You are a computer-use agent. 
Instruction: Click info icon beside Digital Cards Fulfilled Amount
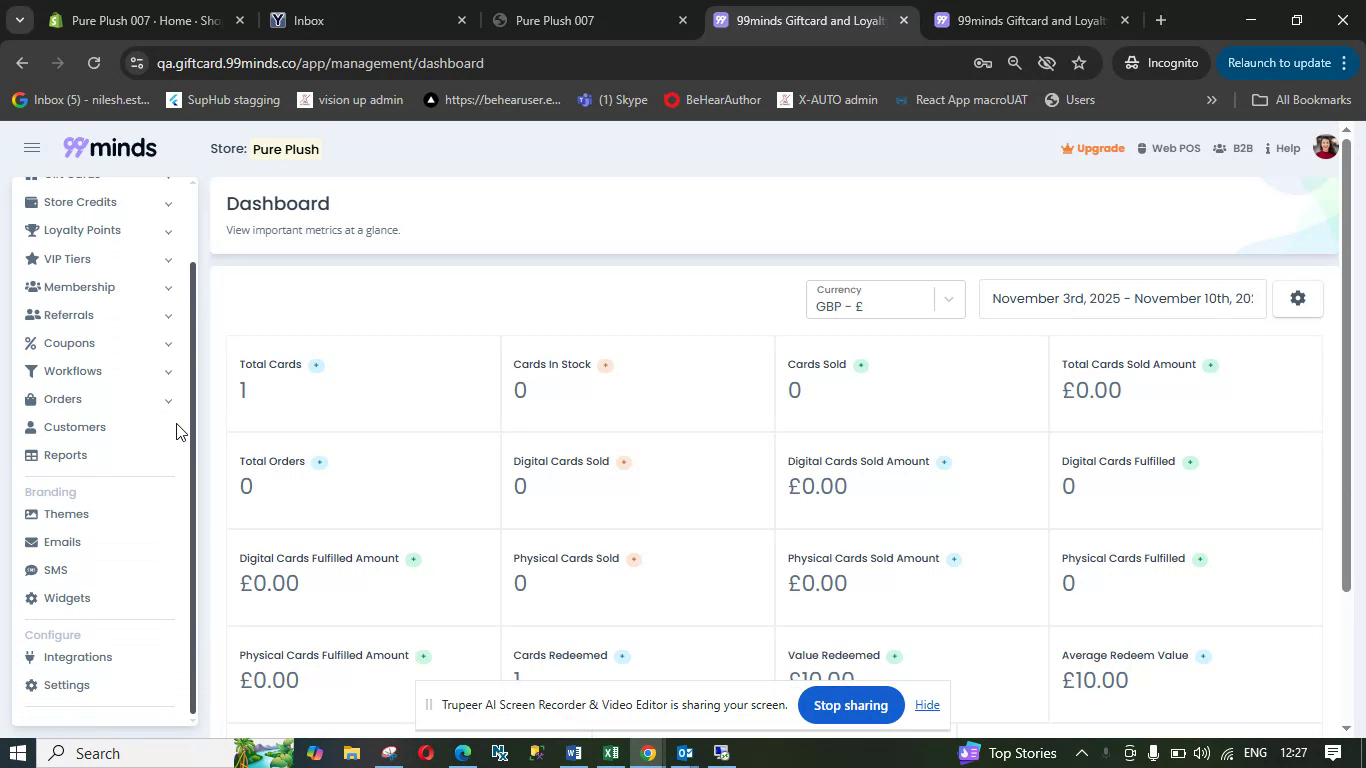point(413,559)
